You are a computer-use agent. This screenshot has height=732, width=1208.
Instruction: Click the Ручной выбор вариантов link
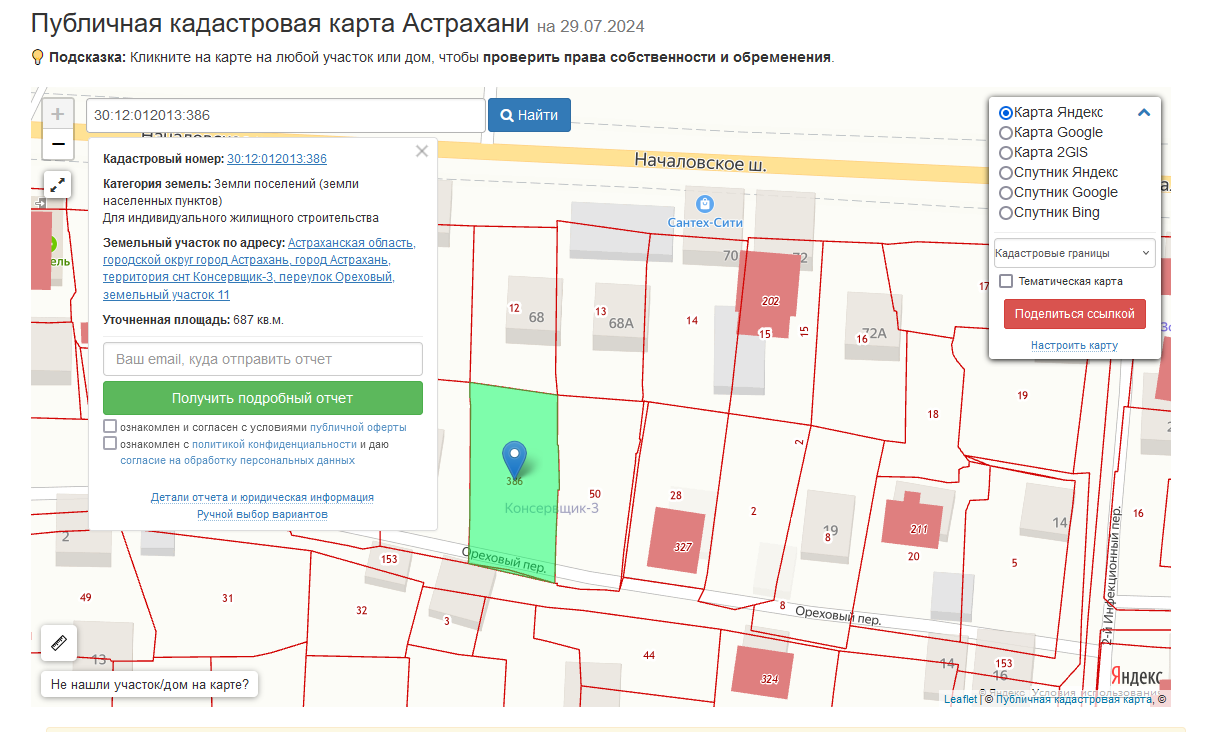coord(262,514)
